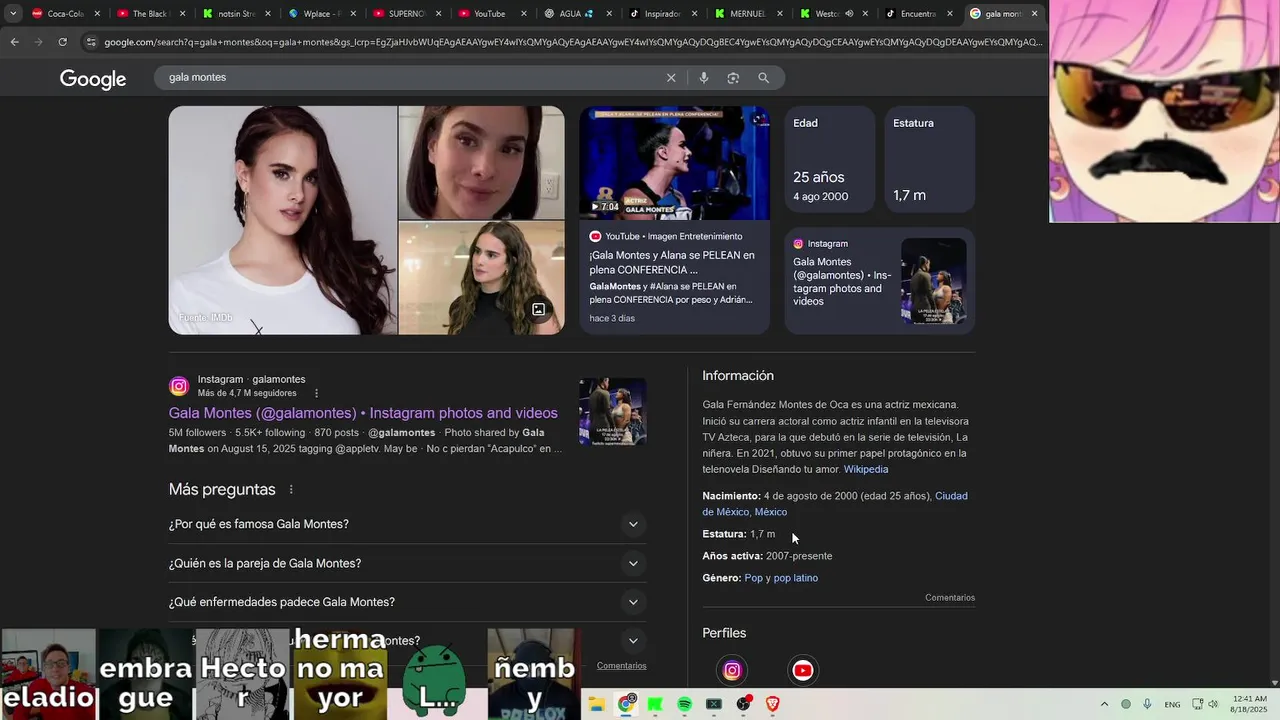Click Comentarios under the Información panel
Image resolution: width=1280 pixels, height=720 pixels.
point(949,598)
